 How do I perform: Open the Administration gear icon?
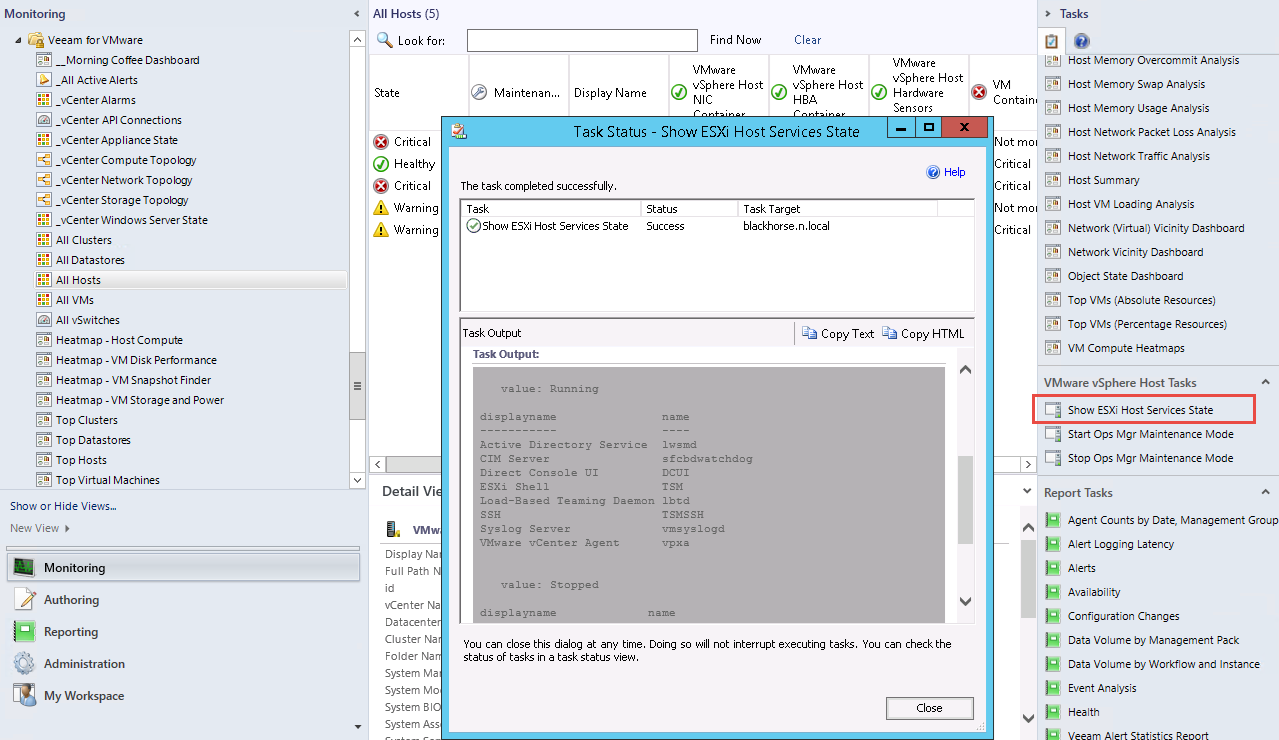pos(24,663)
